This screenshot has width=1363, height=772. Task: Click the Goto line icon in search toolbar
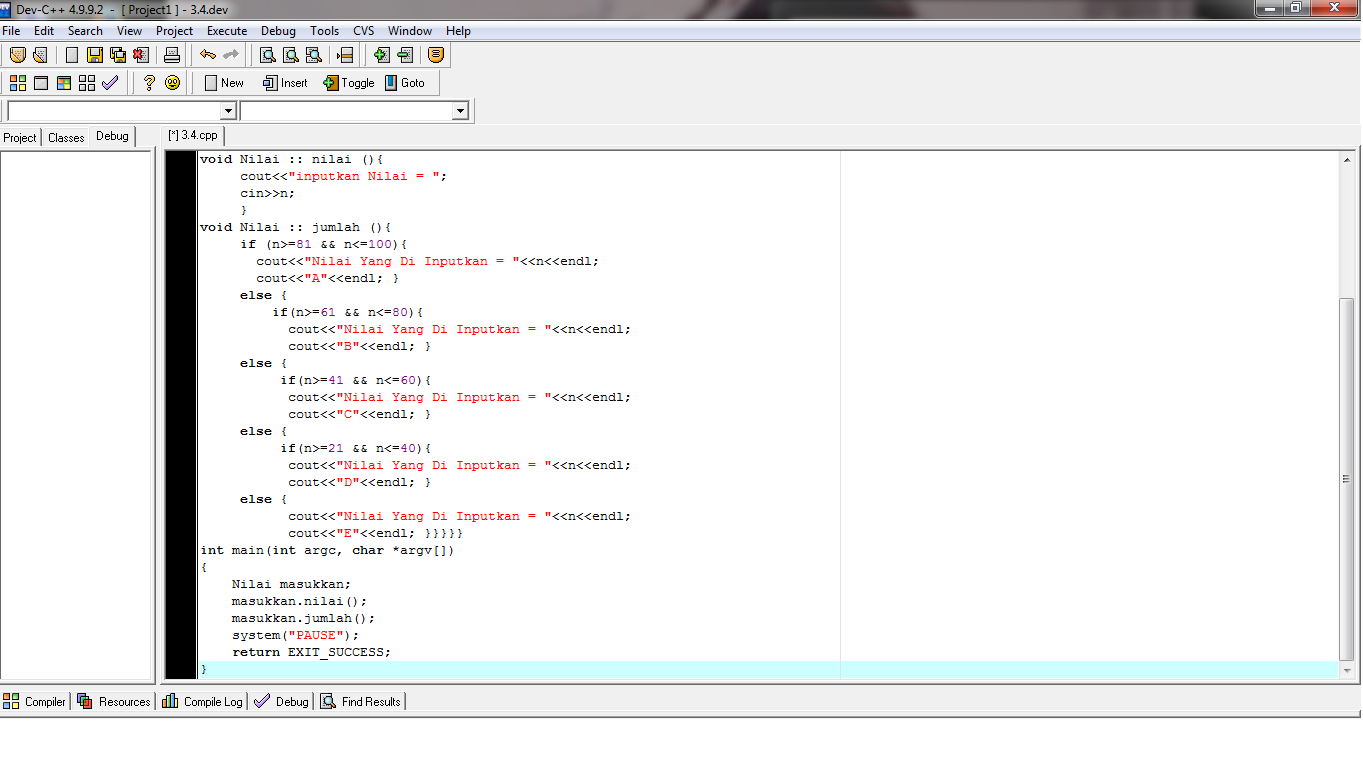point(345,55)
